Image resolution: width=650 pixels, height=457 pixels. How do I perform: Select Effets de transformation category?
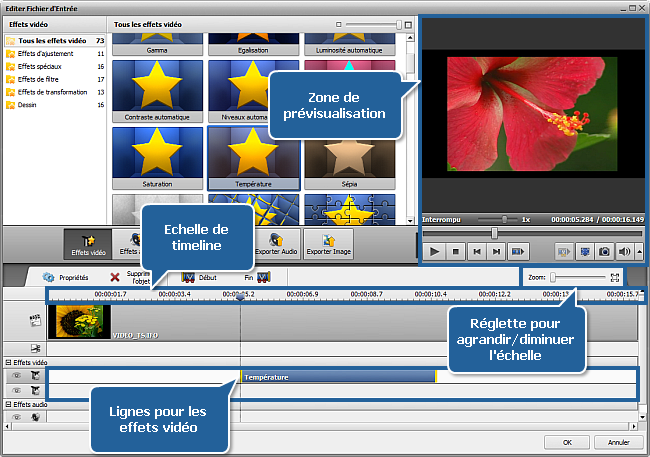53,92
